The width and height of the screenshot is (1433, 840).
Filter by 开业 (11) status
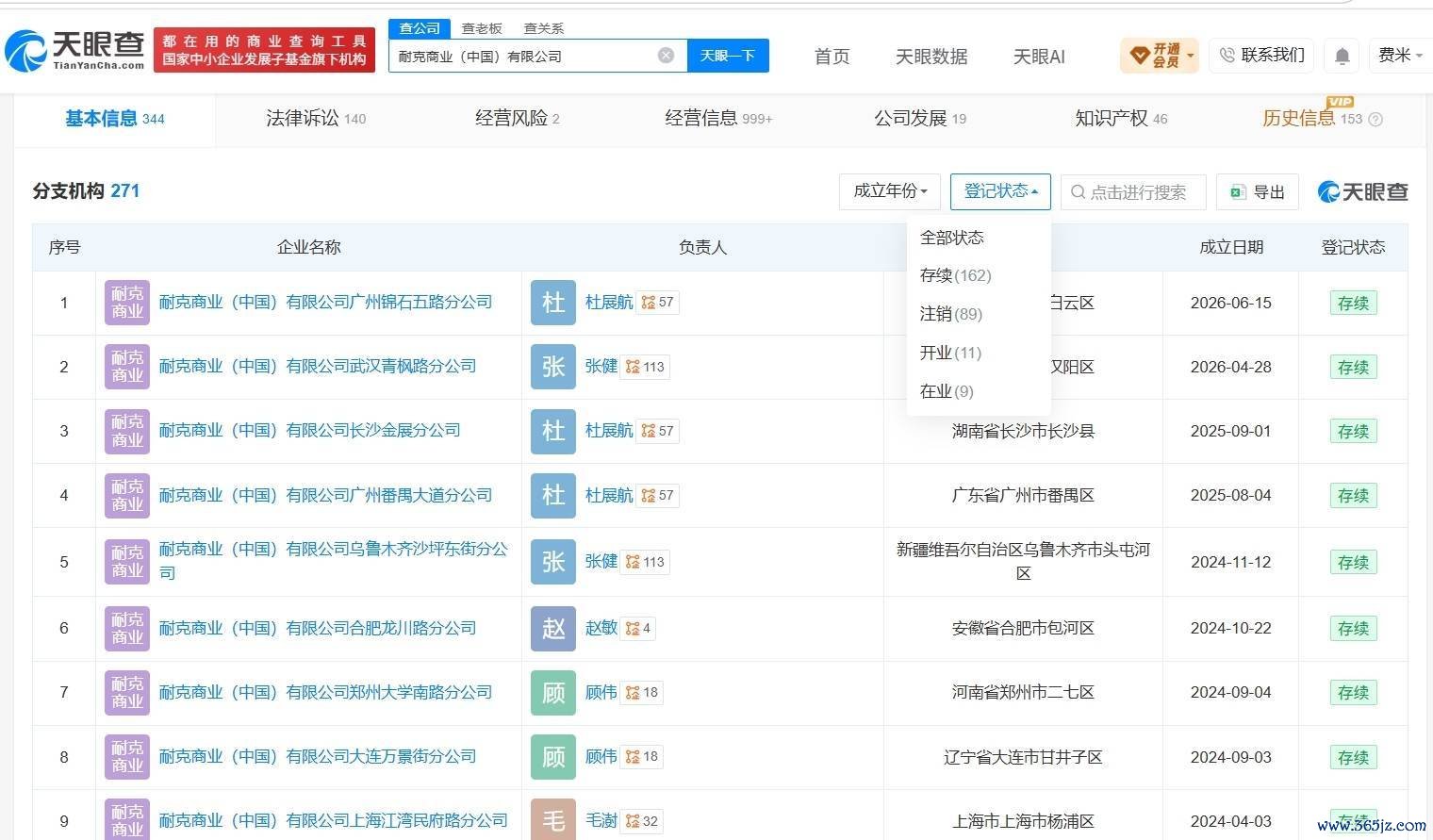coord(951,353)
